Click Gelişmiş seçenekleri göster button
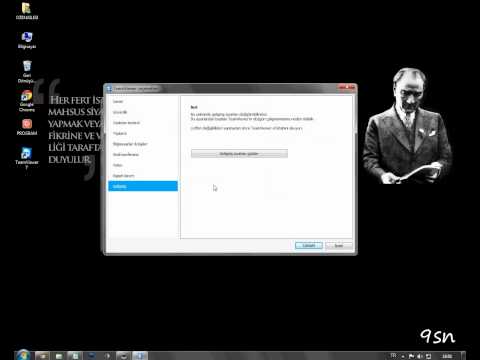Image resolution: width=480 pixels, height=360 pixels. point(239,154)
